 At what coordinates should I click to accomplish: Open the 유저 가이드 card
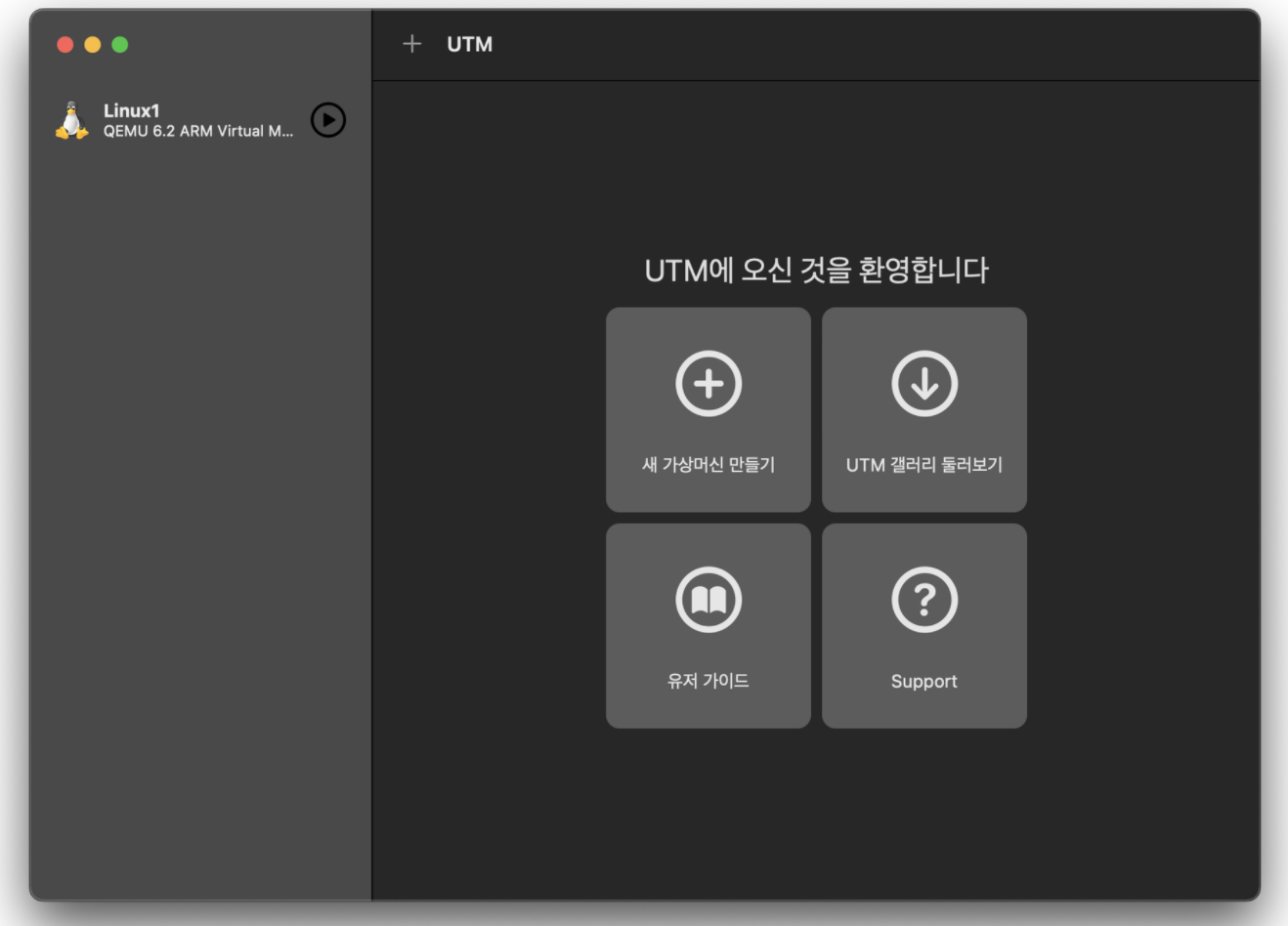pos(708,626)
